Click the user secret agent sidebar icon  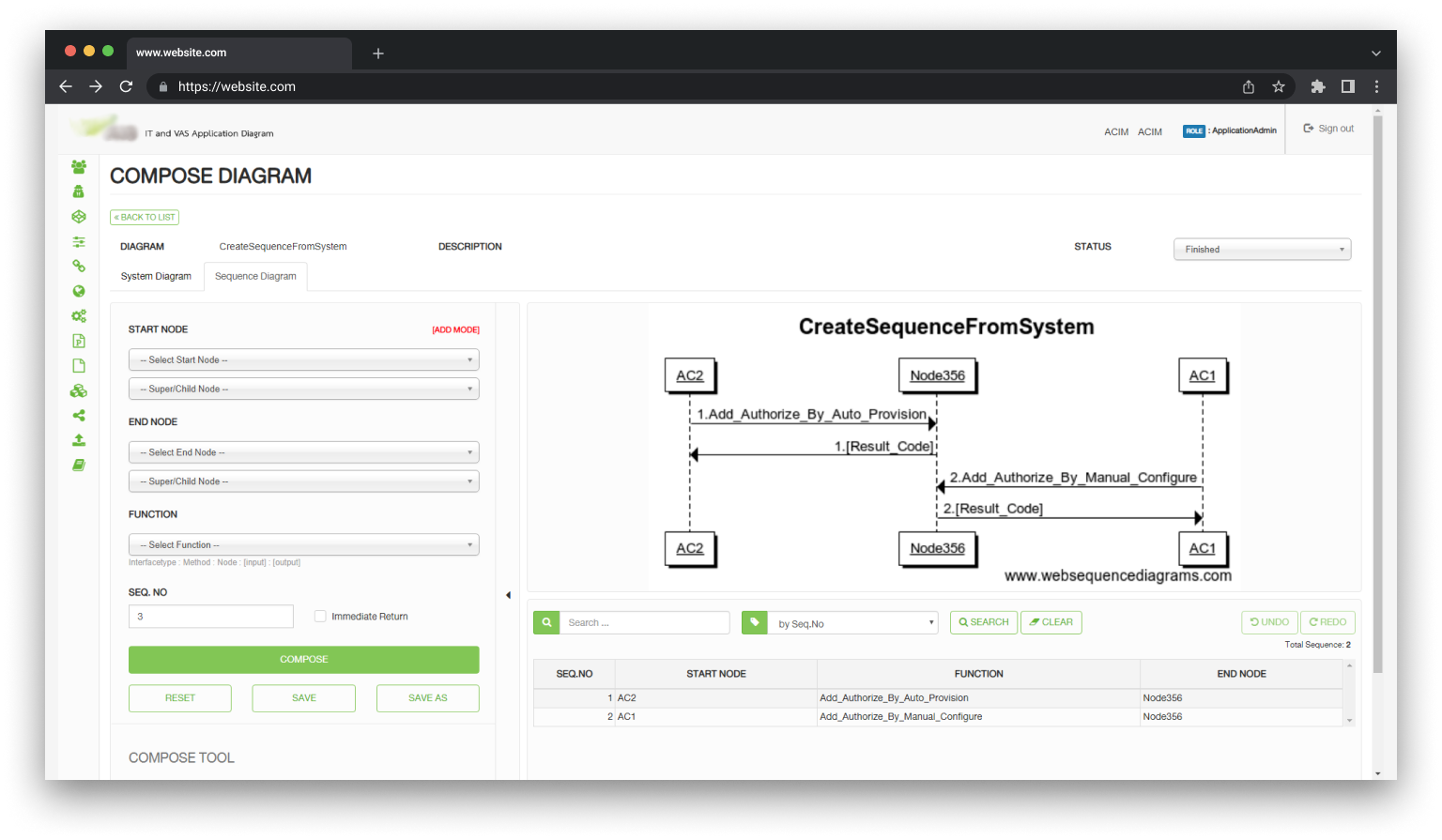pos(79,191)
